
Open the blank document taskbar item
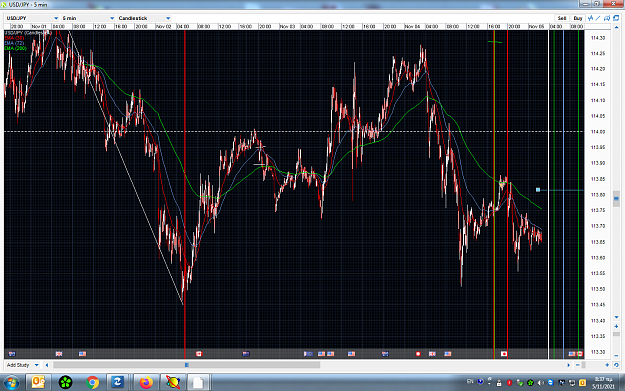(198, 383)
